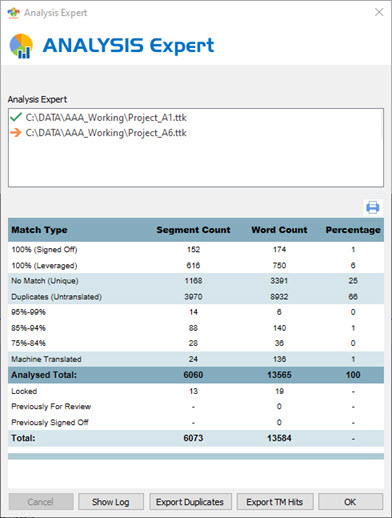Screen dimensions: 392x518
Task: Select the Machine Translated row label
Action: point(46,359)
